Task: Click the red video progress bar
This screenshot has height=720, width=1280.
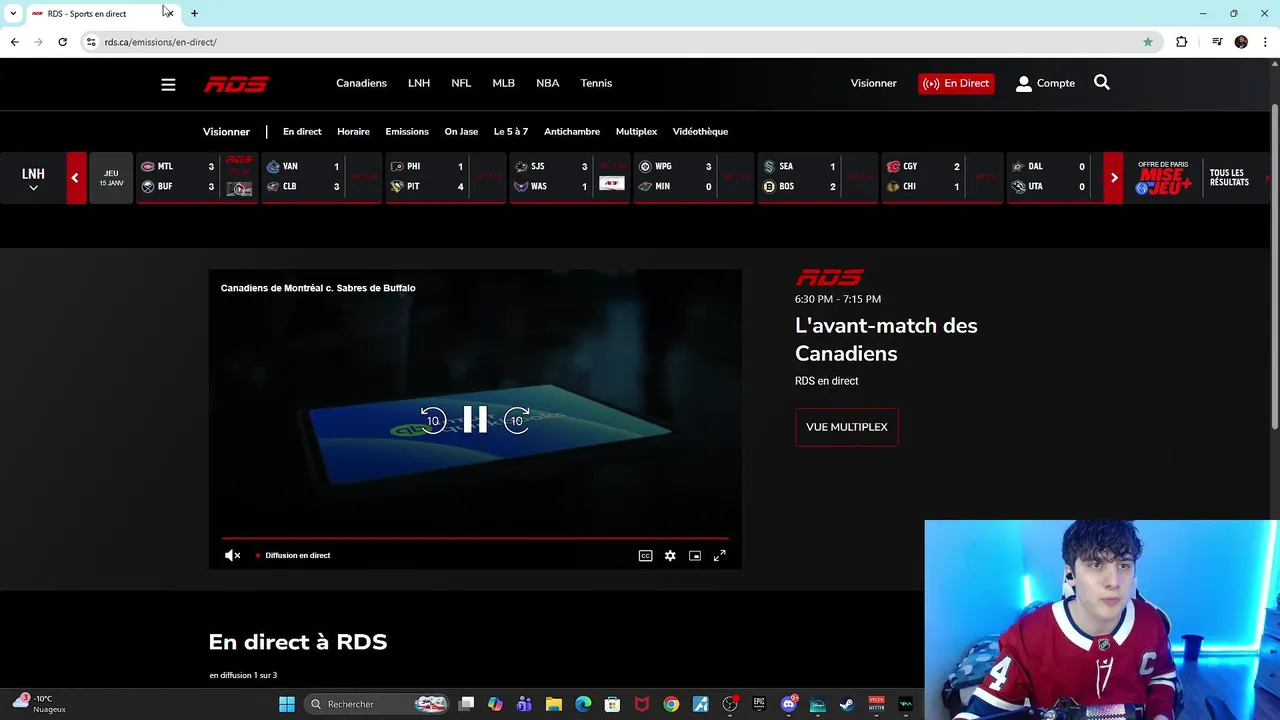Action: click(x=475, y=538)
